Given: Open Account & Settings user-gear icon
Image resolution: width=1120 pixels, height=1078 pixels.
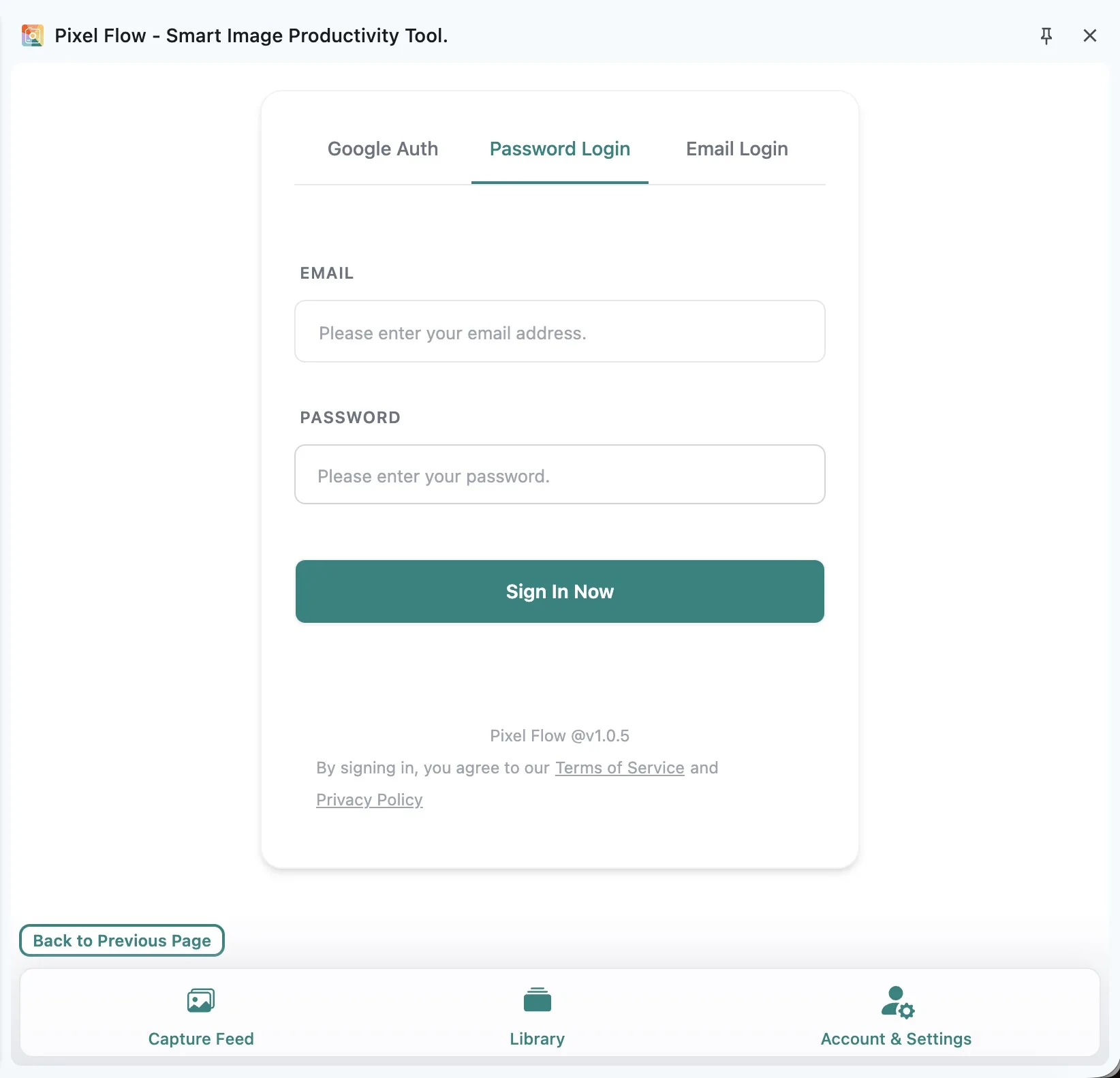Looking at the screenshot, I should (897, 1002).
